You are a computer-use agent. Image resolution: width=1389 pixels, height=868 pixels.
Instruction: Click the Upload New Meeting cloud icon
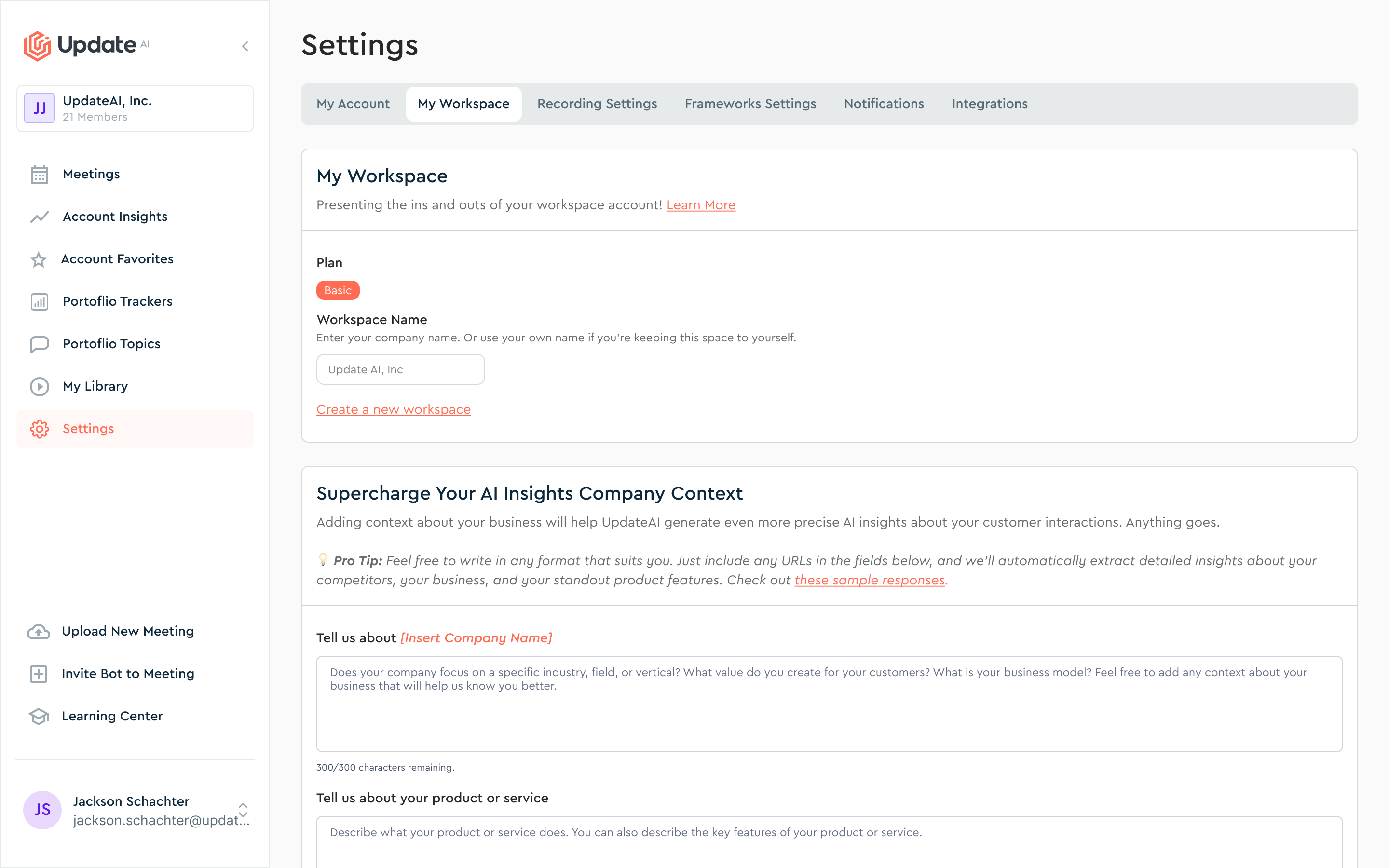[x=39, y=632]
